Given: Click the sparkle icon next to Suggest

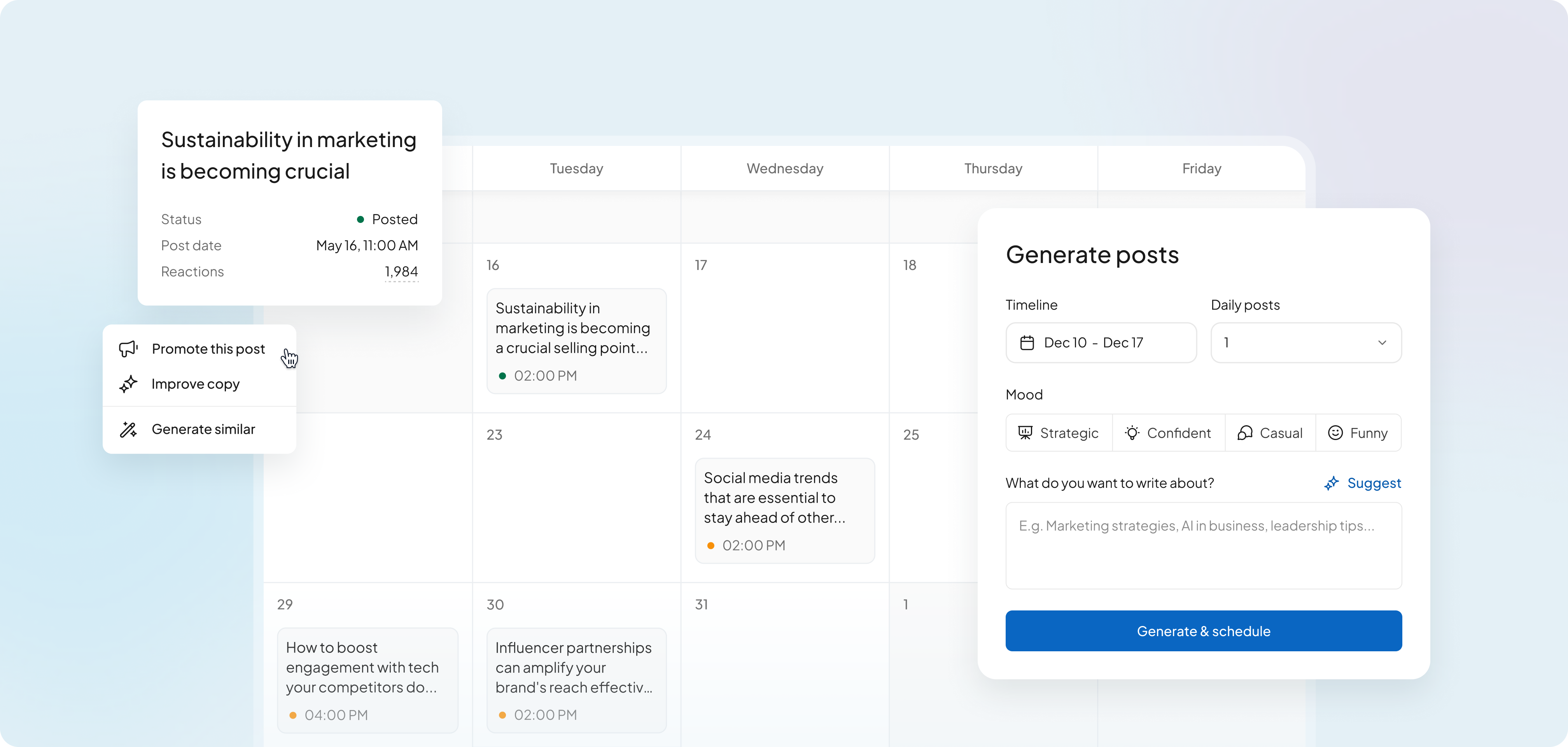Looking at the screenshot, I should (x=1332, y=483).
